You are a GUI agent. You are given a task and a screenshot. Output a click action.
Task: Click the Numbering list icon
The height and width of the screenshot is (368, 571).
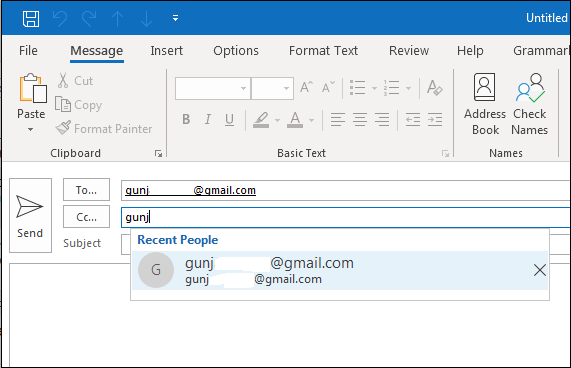[x=391, y=88]
